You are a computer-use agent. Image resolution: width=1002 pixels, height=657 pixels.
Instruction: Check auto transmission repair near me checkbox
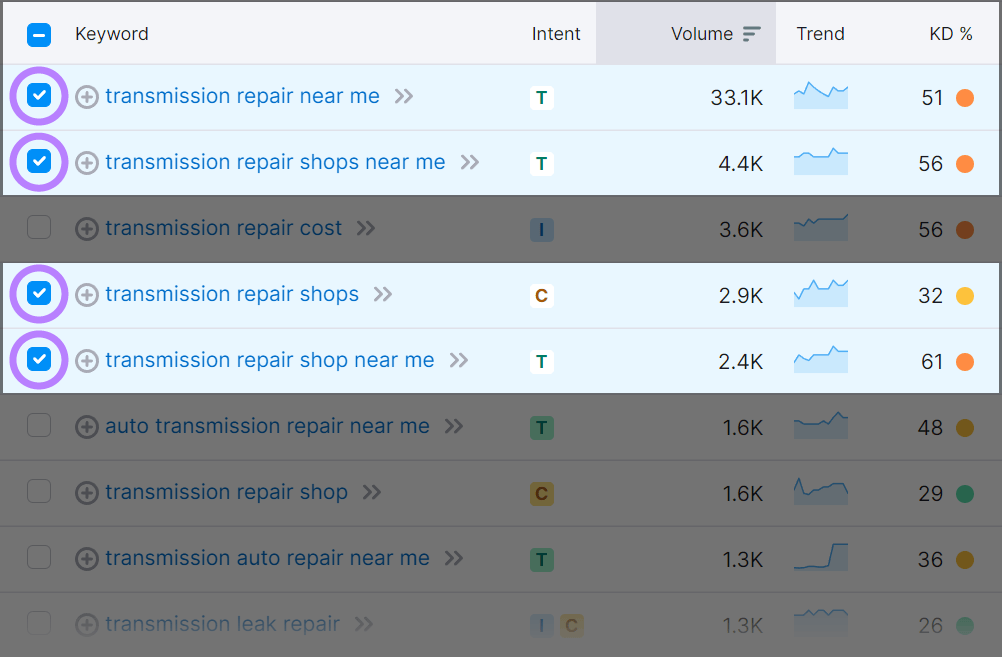pos(39,425)
